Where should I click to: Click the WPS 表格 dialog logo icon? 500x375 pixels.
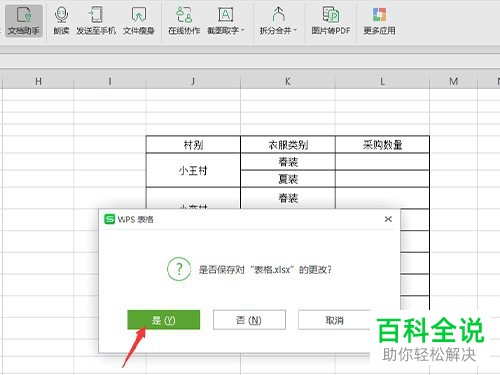coord(109,219)
